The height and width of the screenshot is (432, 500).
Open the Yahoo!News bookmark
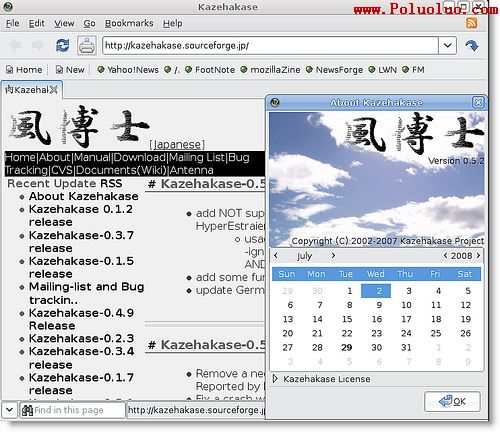(128, 70)
